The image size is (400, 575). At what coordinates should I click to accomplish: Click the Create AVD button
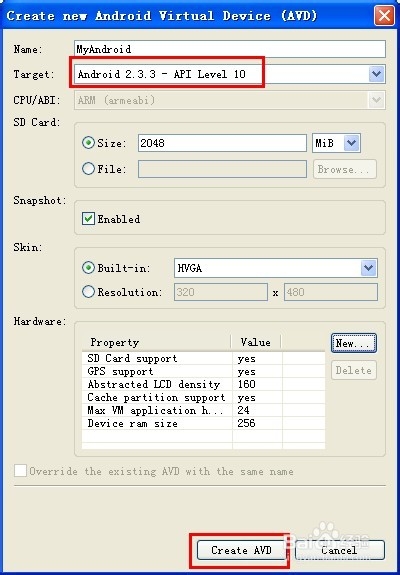coord(241,550)
